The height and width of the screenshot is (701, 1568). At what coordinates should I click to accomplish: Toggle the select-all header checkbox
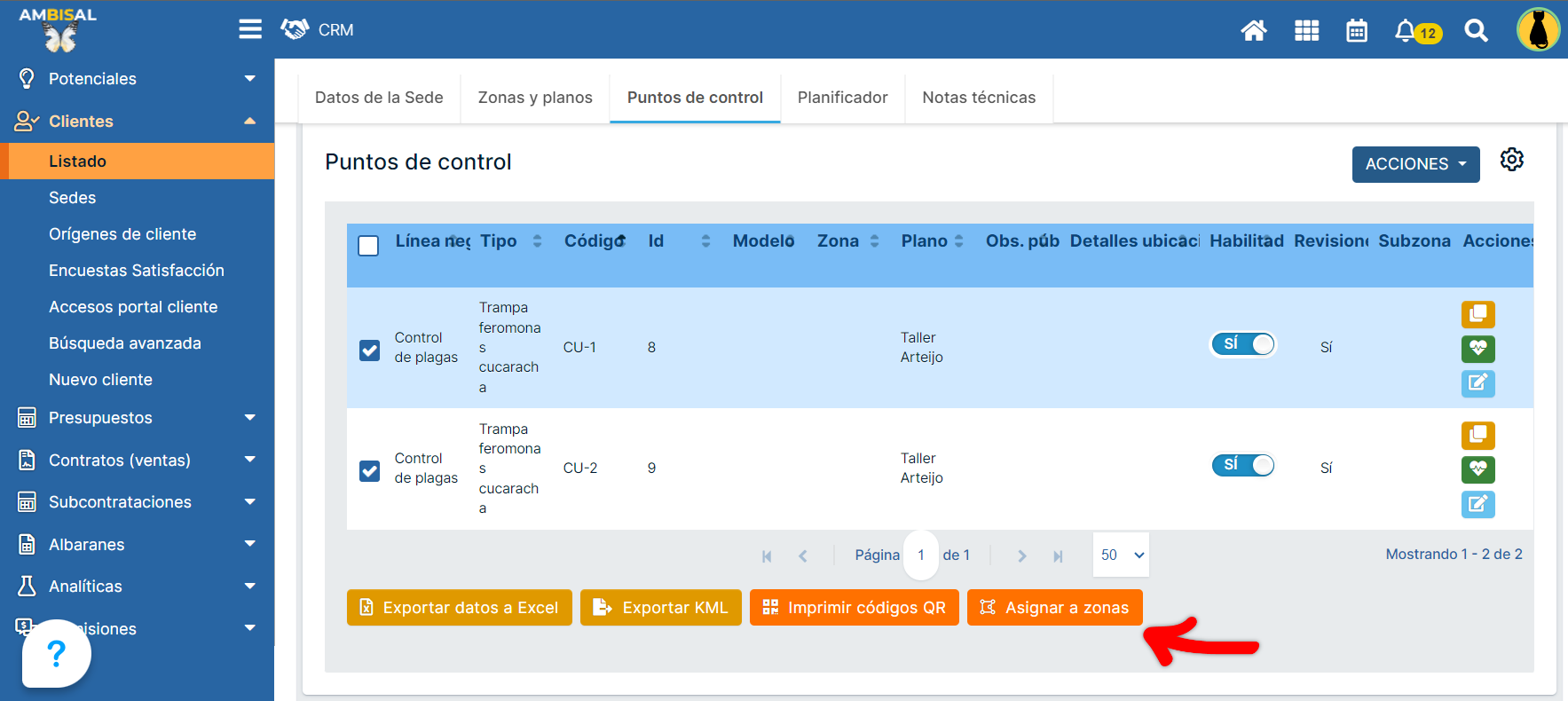pos(368,246)
